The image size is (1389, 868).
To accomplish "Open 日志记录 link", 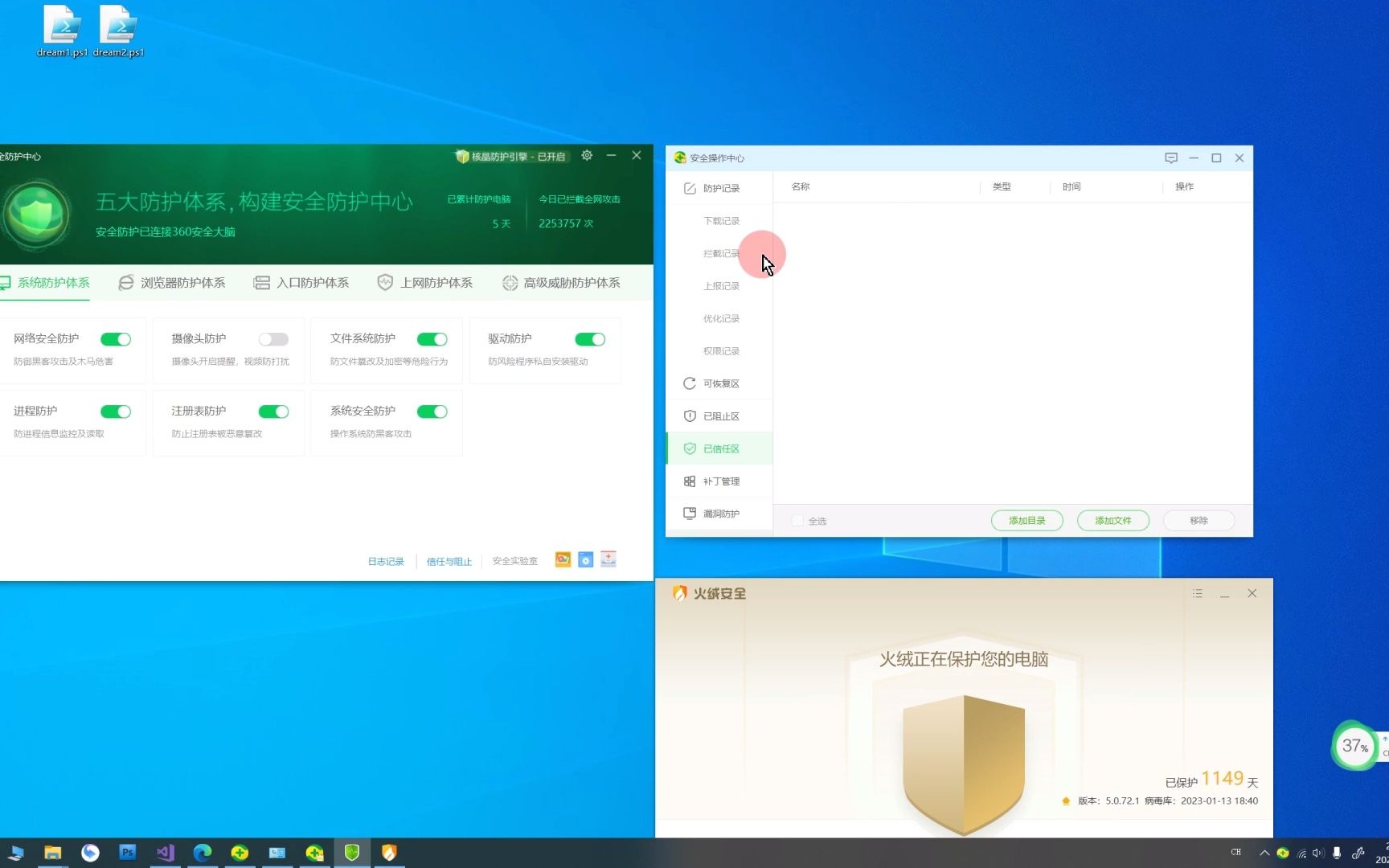I will 386,561.
